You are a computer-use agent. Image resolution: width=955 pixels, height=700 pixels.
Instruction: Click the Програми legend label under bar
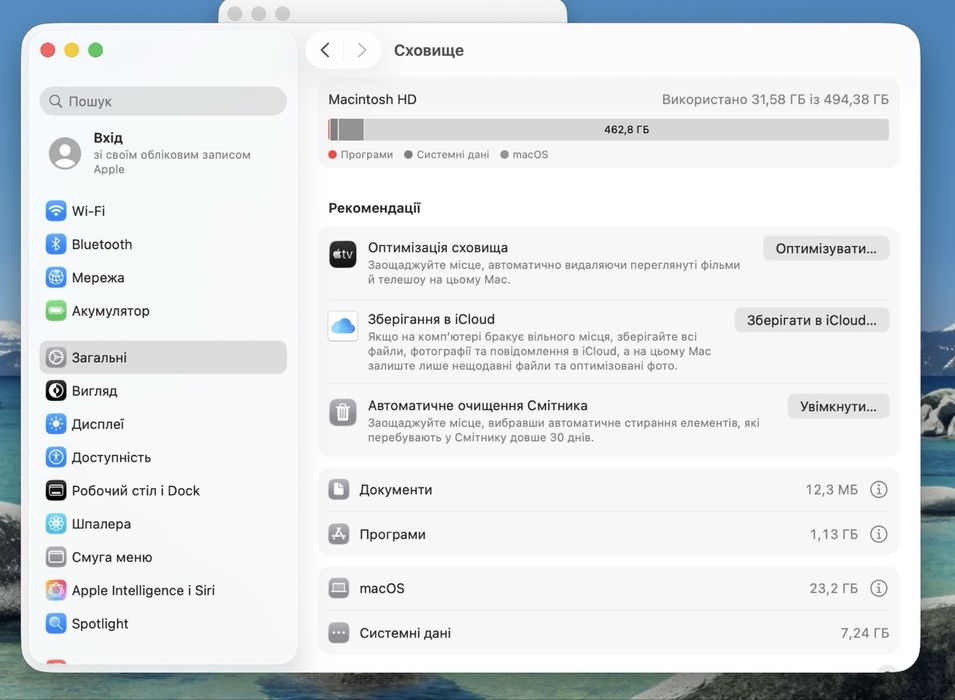(367, 155)
